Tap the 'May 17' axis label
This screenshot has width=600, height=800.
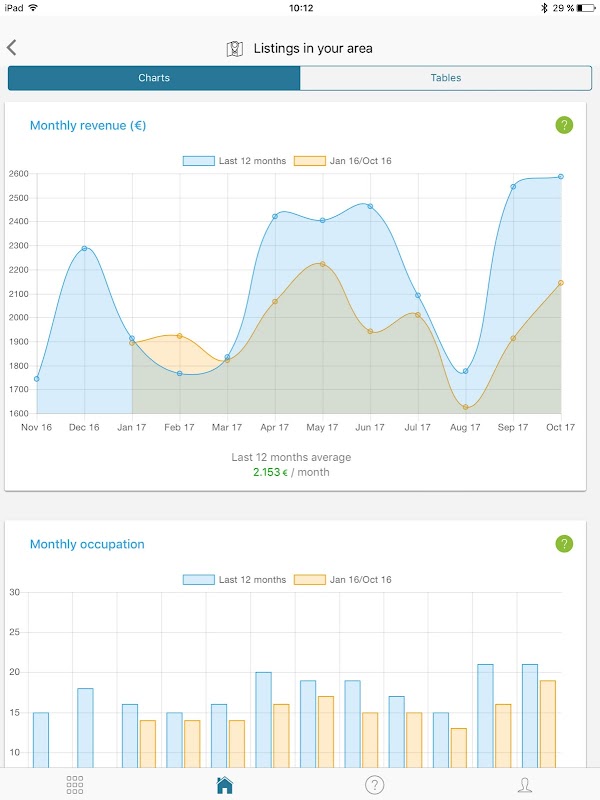[322, 428]
